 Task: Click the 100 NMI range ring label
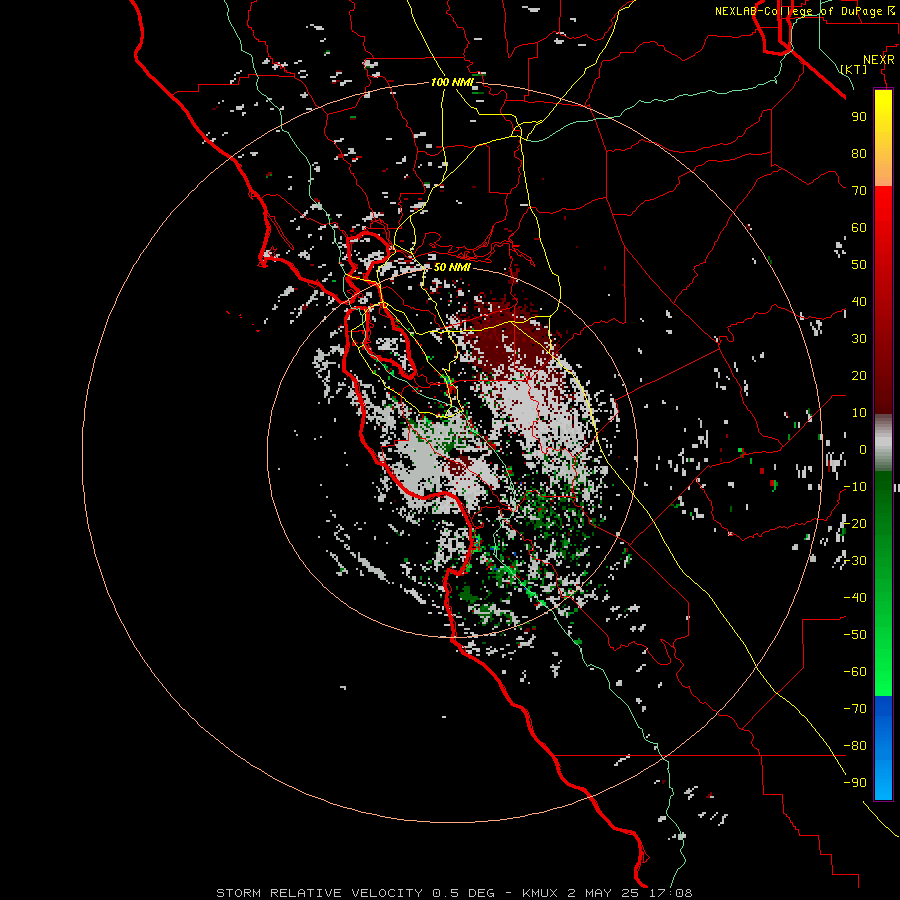[x=452, y=82]
